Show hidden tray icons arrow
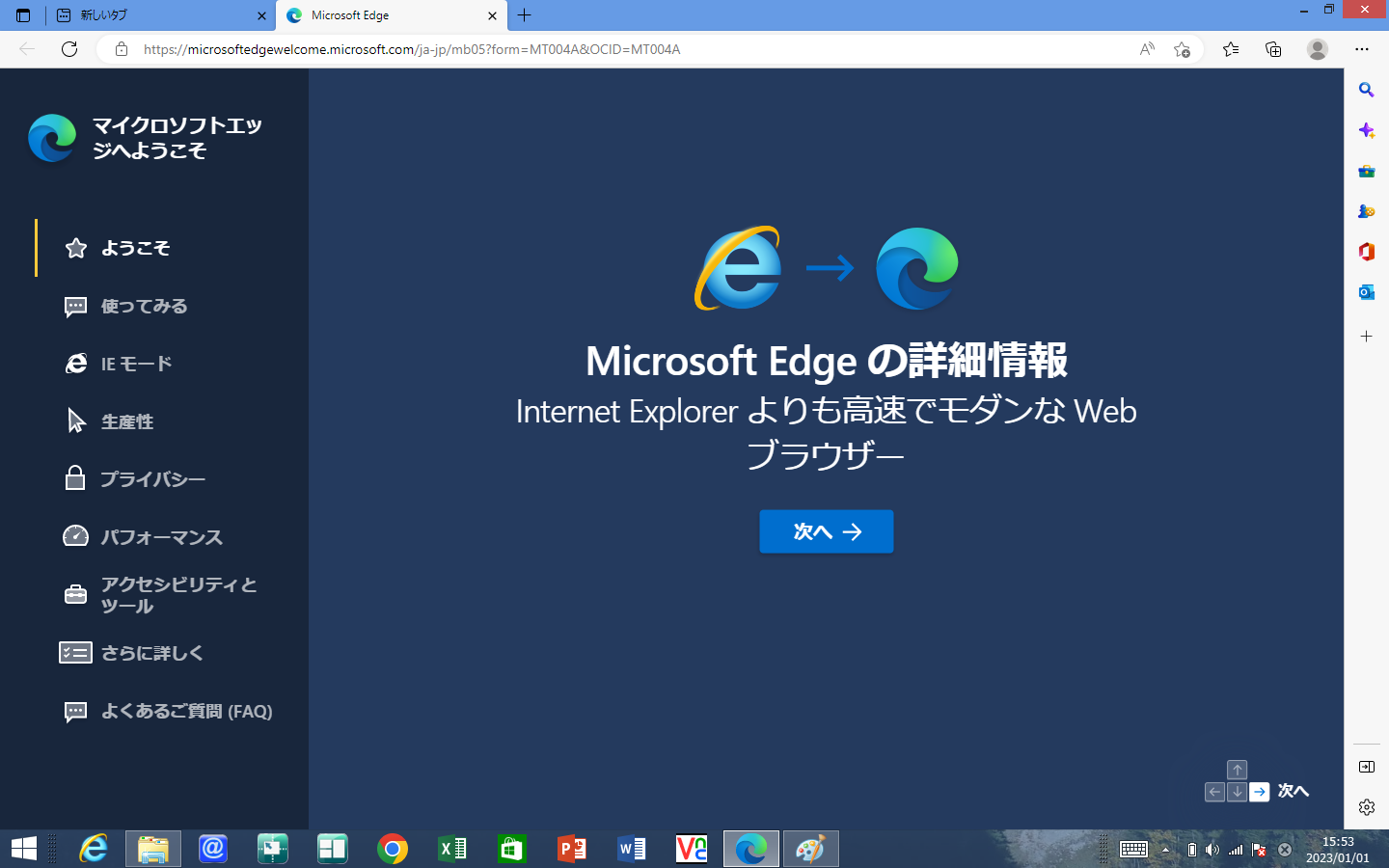 [x=1165, y=850]
